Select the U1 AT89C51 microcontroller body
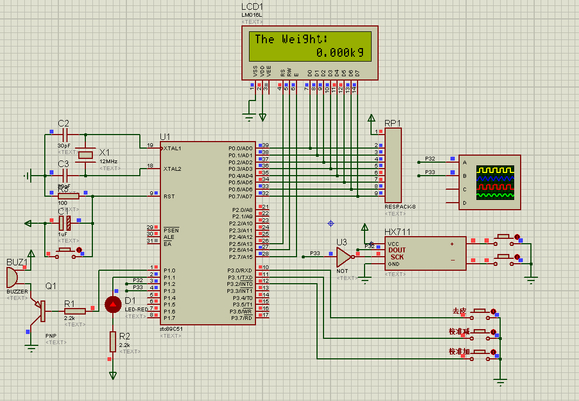This screenshot has height=401, width=579. 208,233
